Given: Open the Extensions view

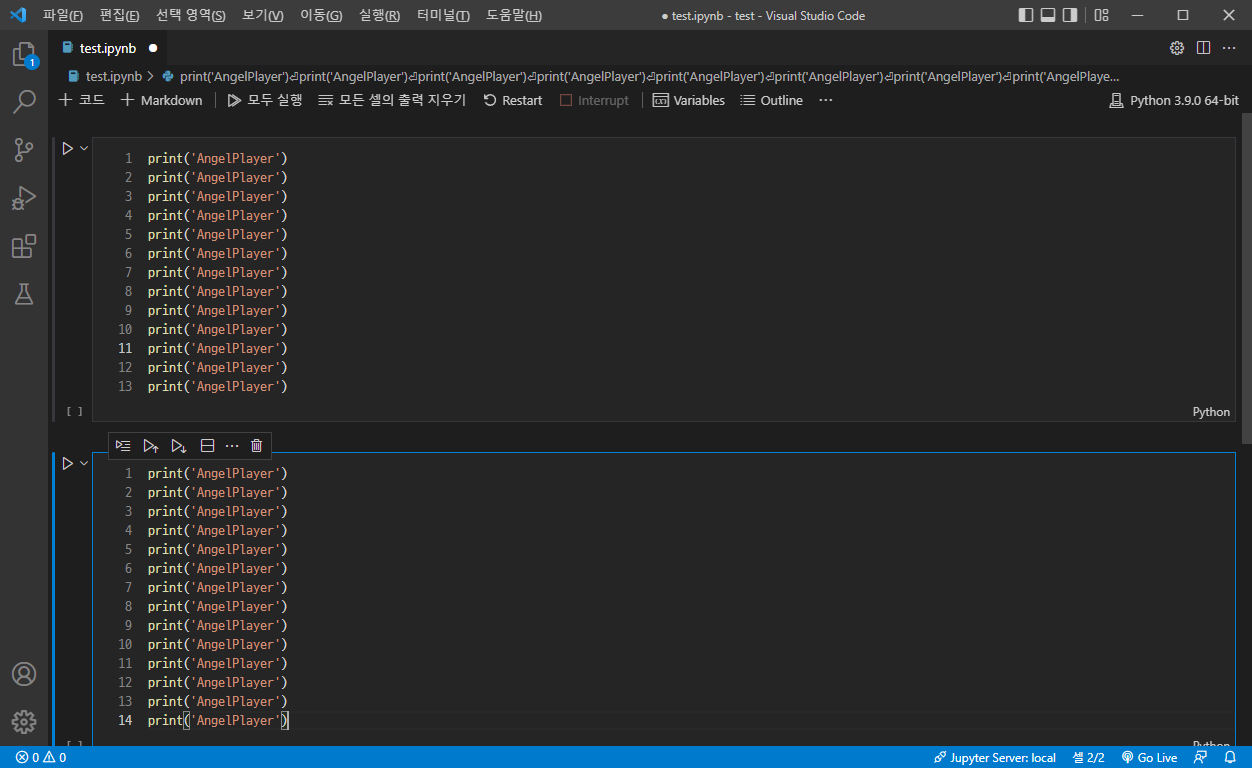Looking at the screenshot, I should point(24,246).
